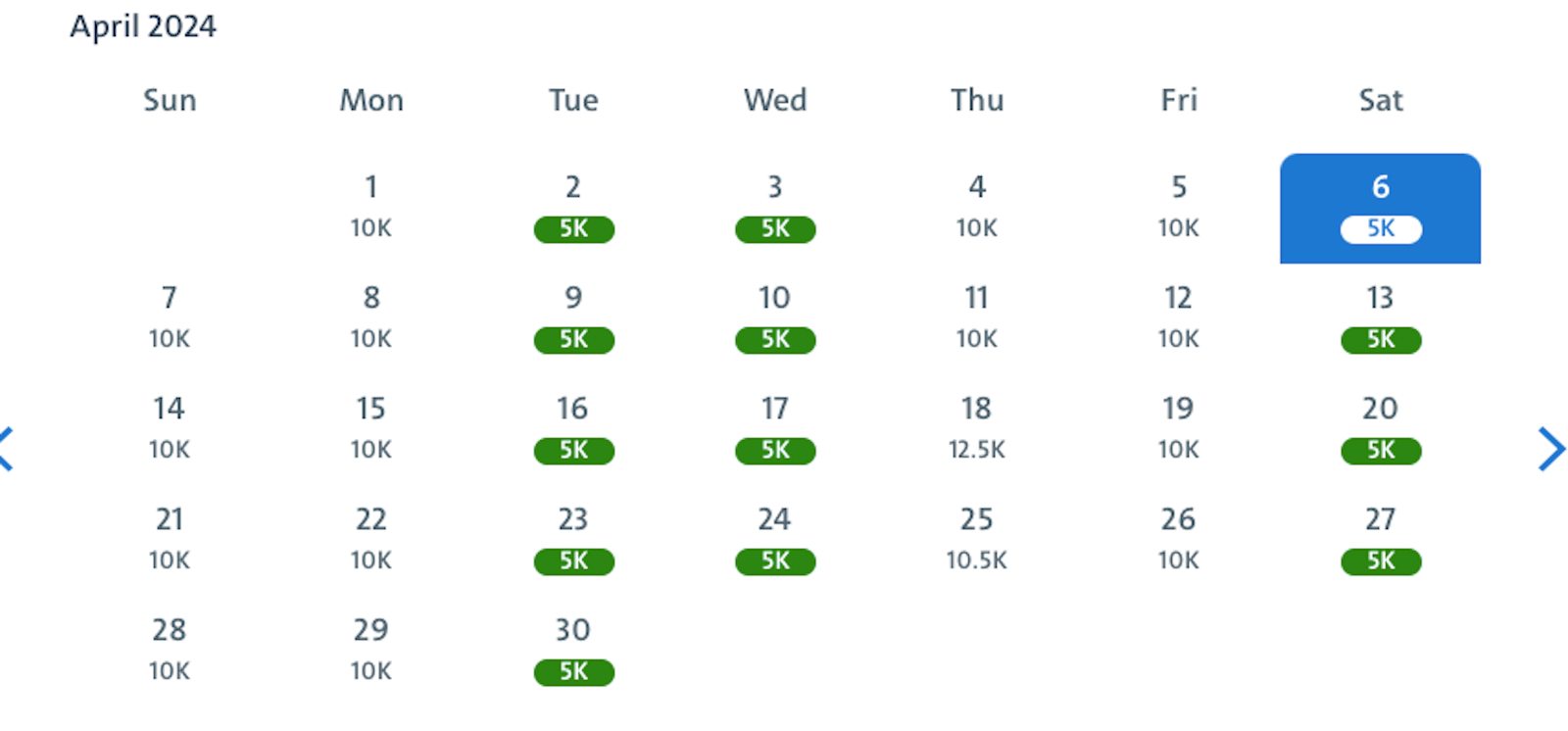
Task: Select April 16 with 5K fare
Action: pyautogui.click(x=573, y=429)
